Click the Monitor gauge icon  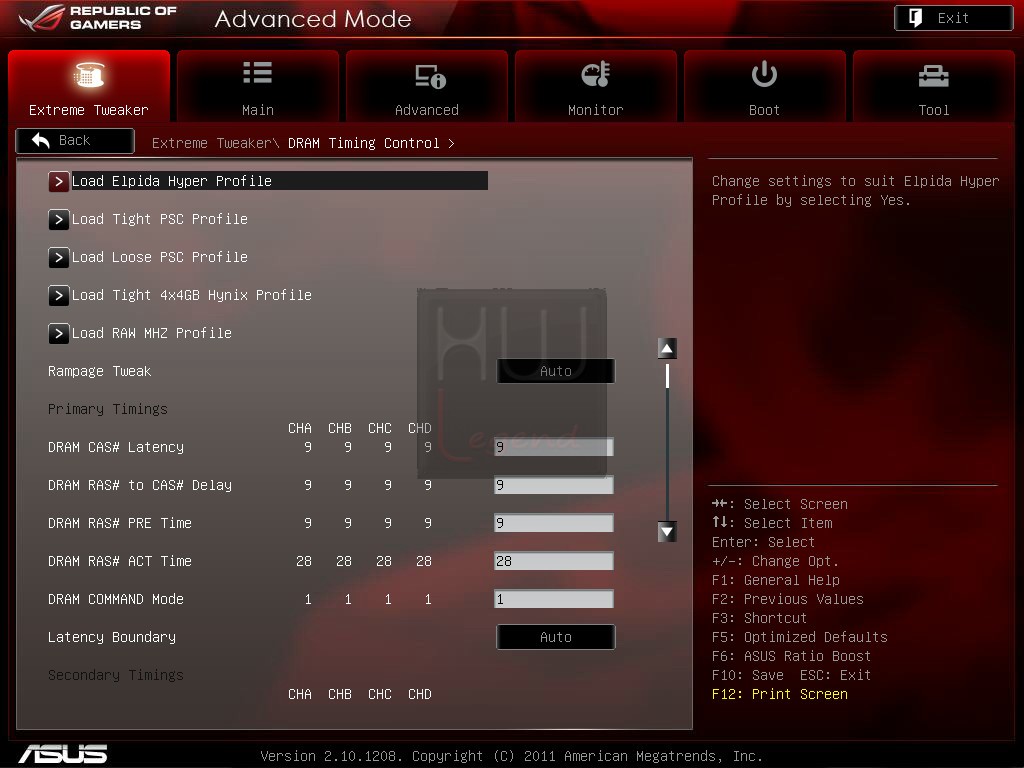(x=596, y=74)
